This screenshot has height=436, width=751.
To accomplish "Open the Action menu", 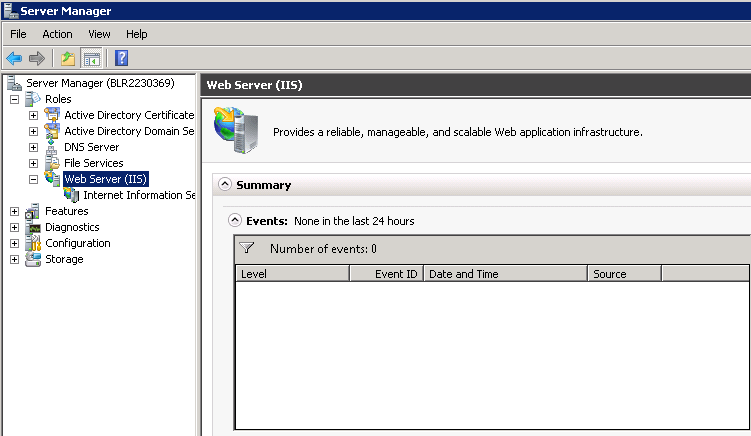I will [57, 34].
